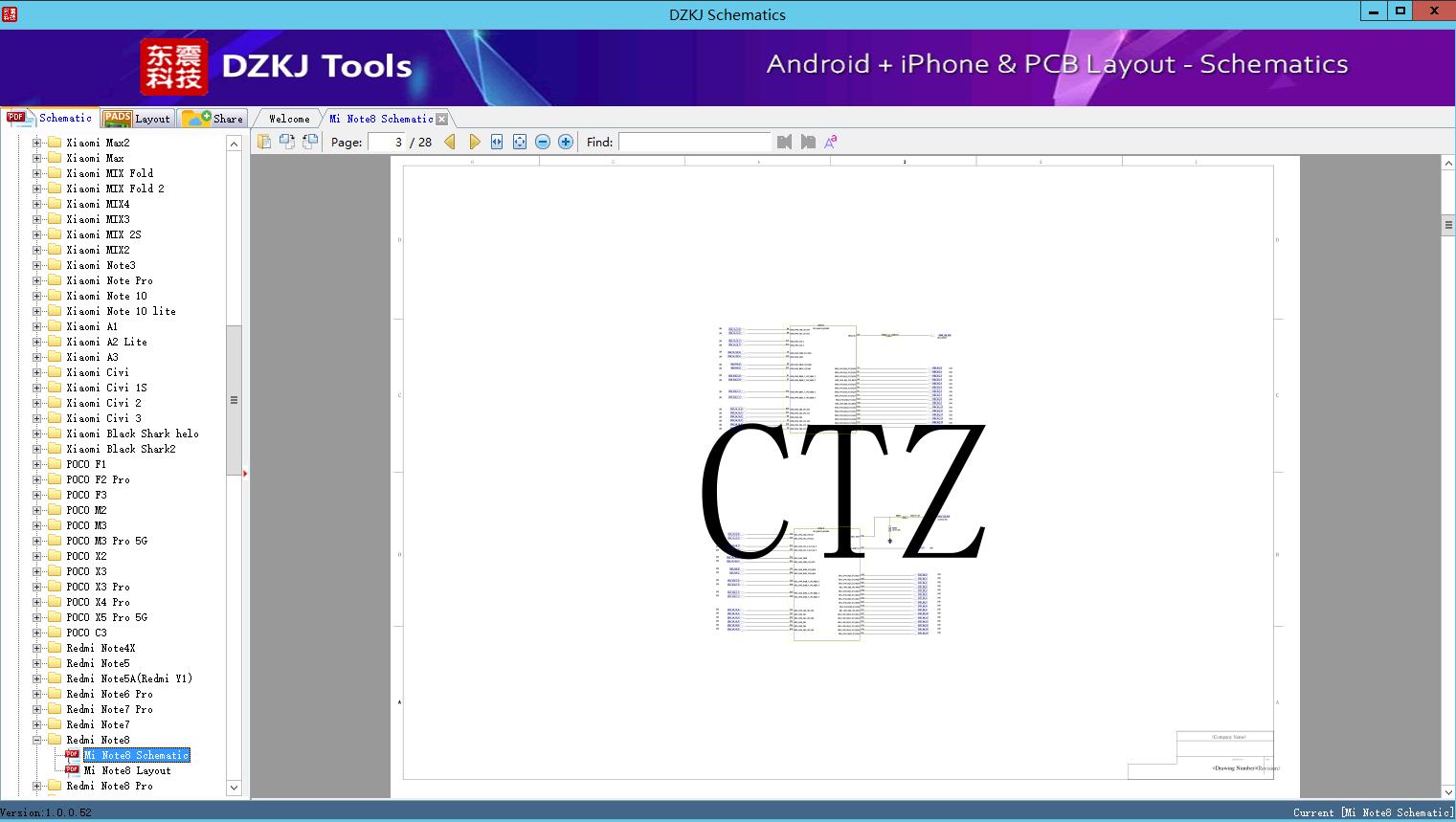Expand the POCO F1 folder
The height and width of the screenshot is (822, 1456).
point(37,464)
